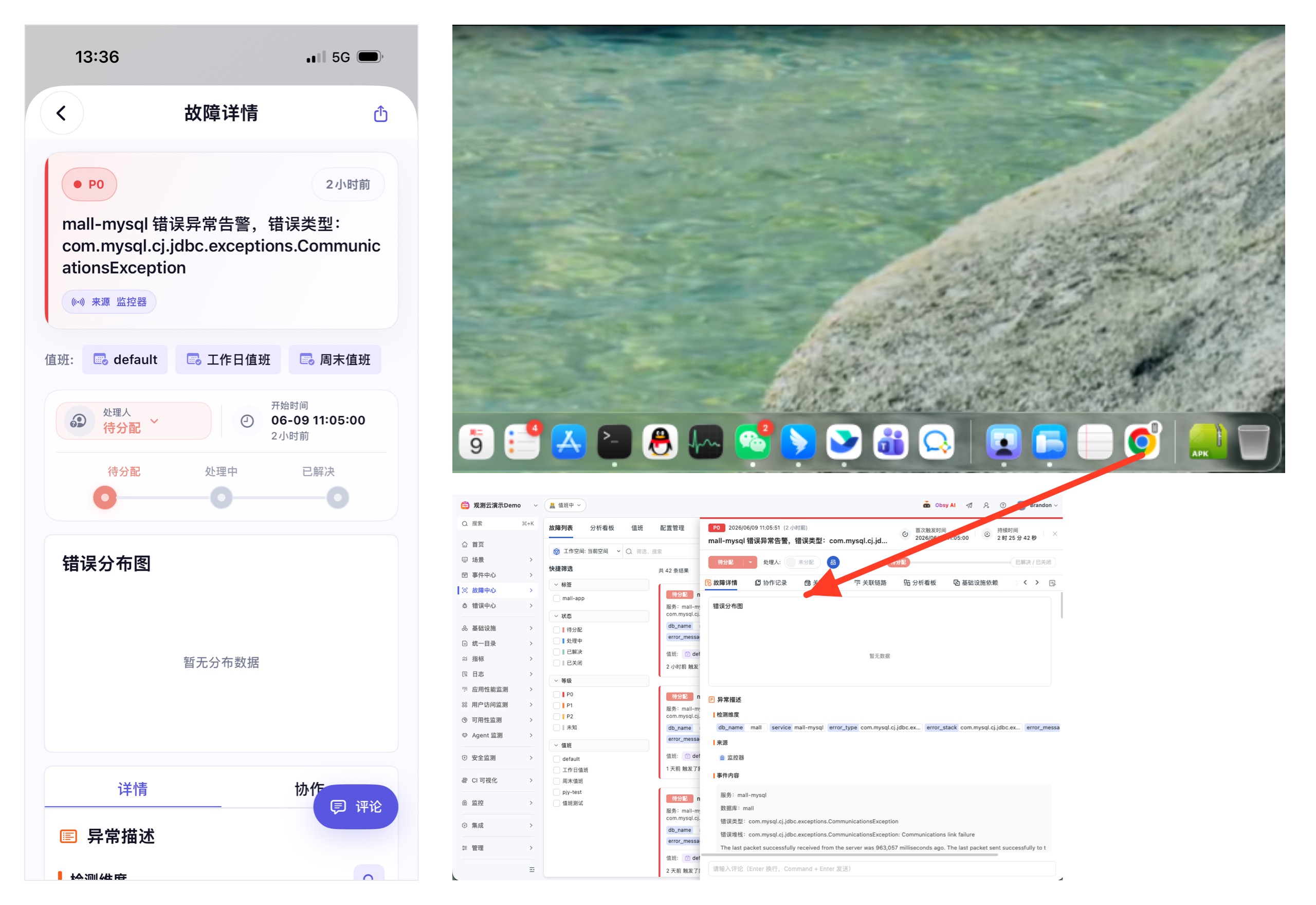
Task: Tap the back arrow in the mobile 故障详情 header
Action: [61, 113]
